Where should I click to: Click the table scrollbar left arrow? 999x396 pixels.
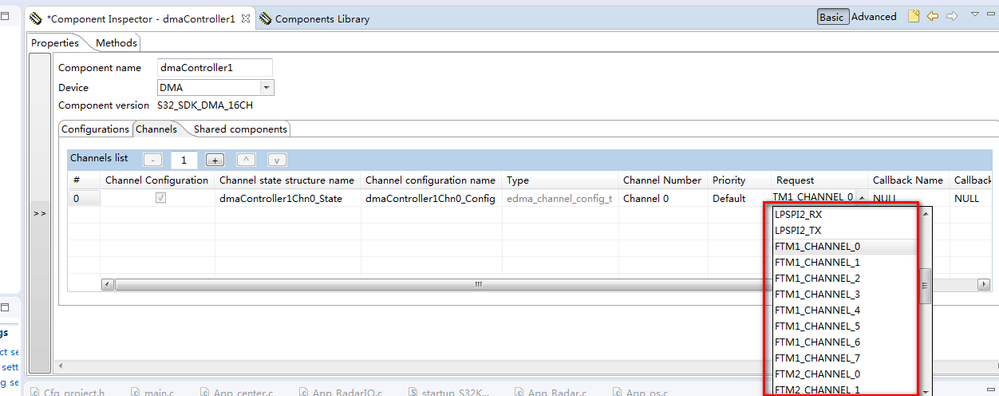click(x=107, y=284)
